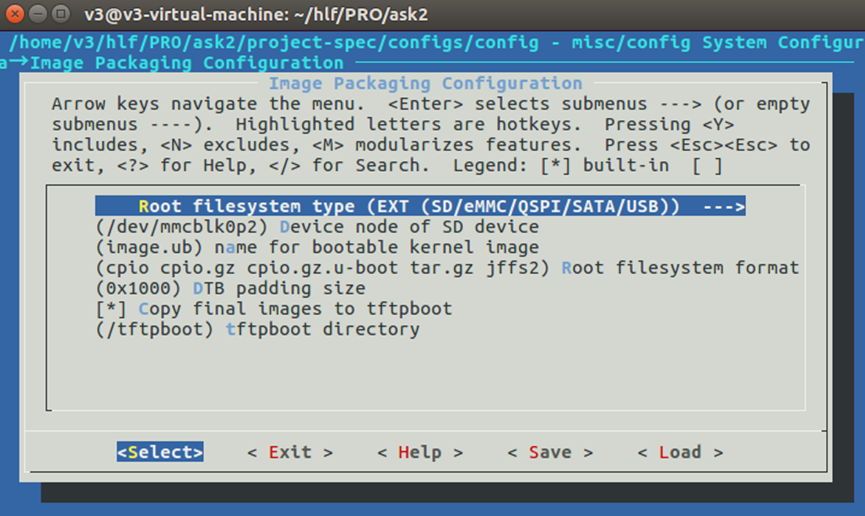This screenshot has height=516, width=865.
Task: Click the Exit button
Action: pos(290,452)
